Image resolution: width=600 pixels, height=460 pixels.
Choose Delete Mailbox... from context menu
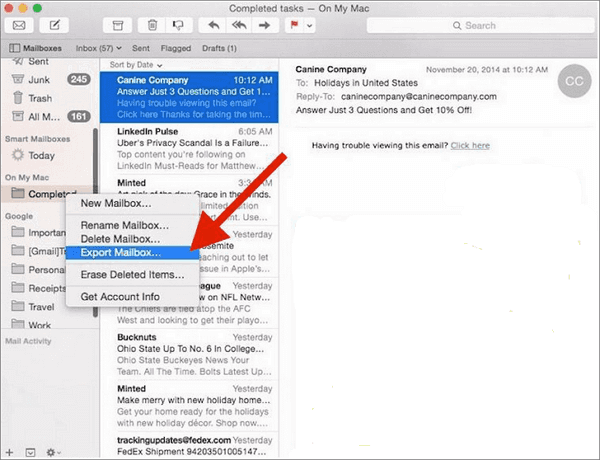(x=132, y=239)
